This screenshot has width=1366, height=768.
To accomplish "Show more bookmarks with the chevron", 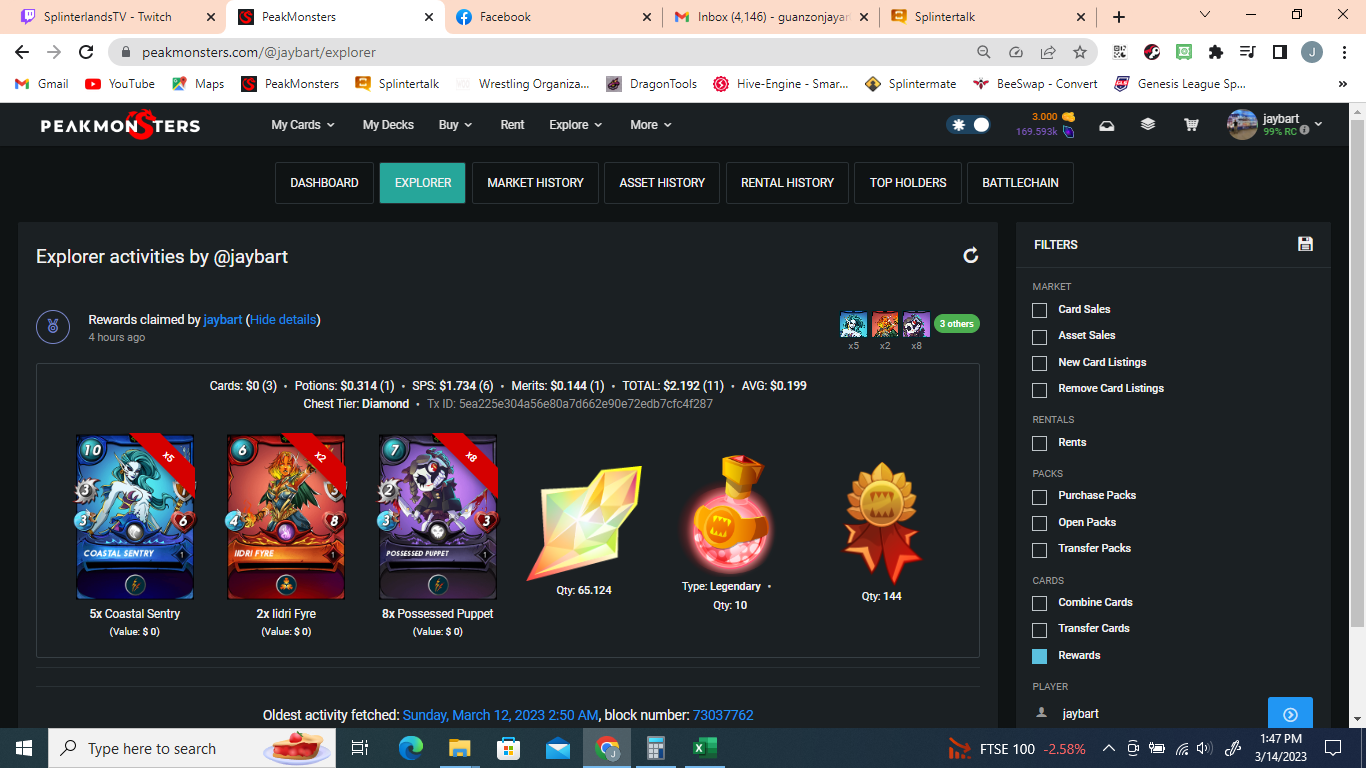I will [x=1342, y=84].
